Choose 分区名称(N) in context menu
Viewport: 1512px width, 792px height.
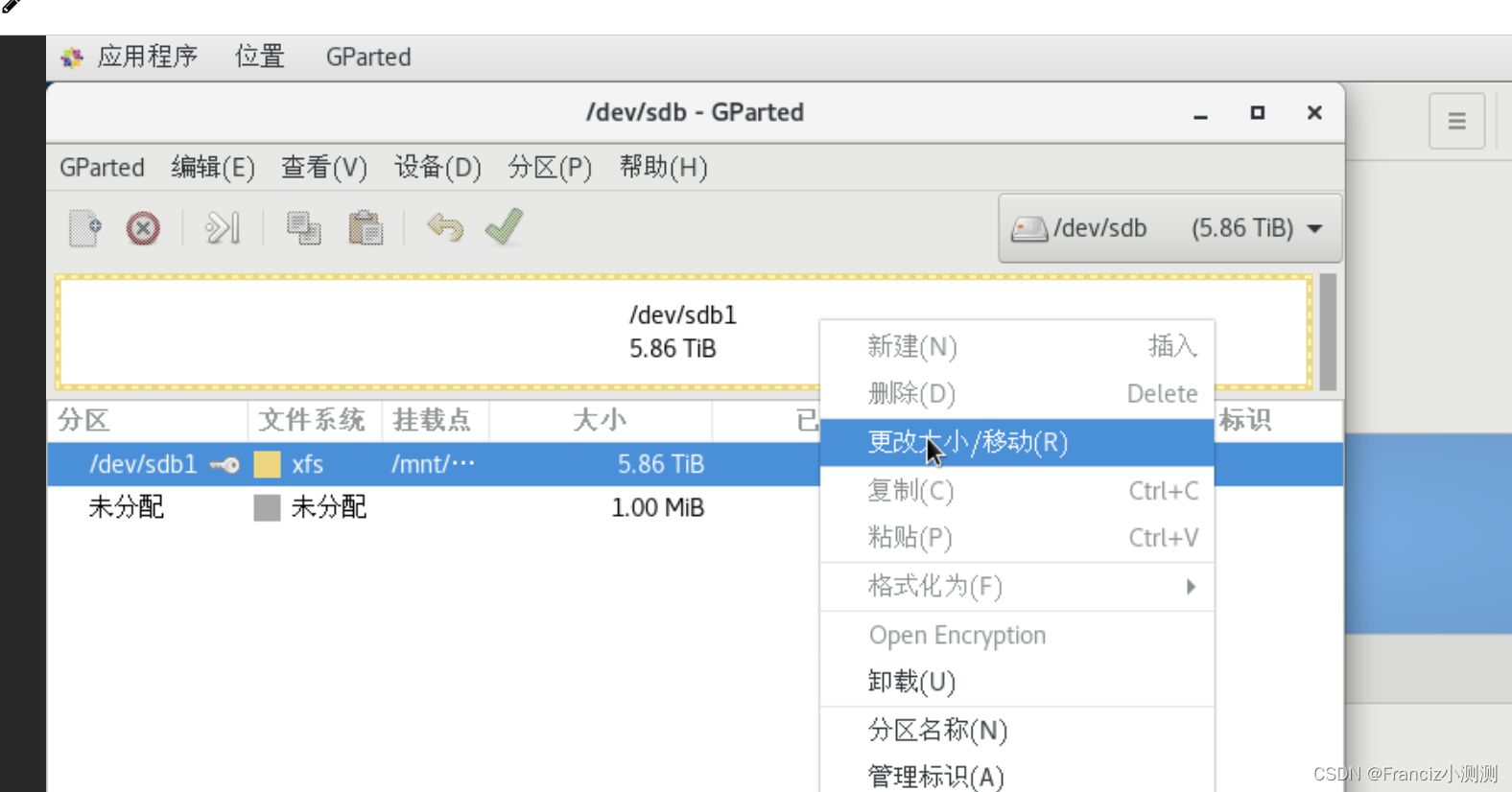point(1017,731)
